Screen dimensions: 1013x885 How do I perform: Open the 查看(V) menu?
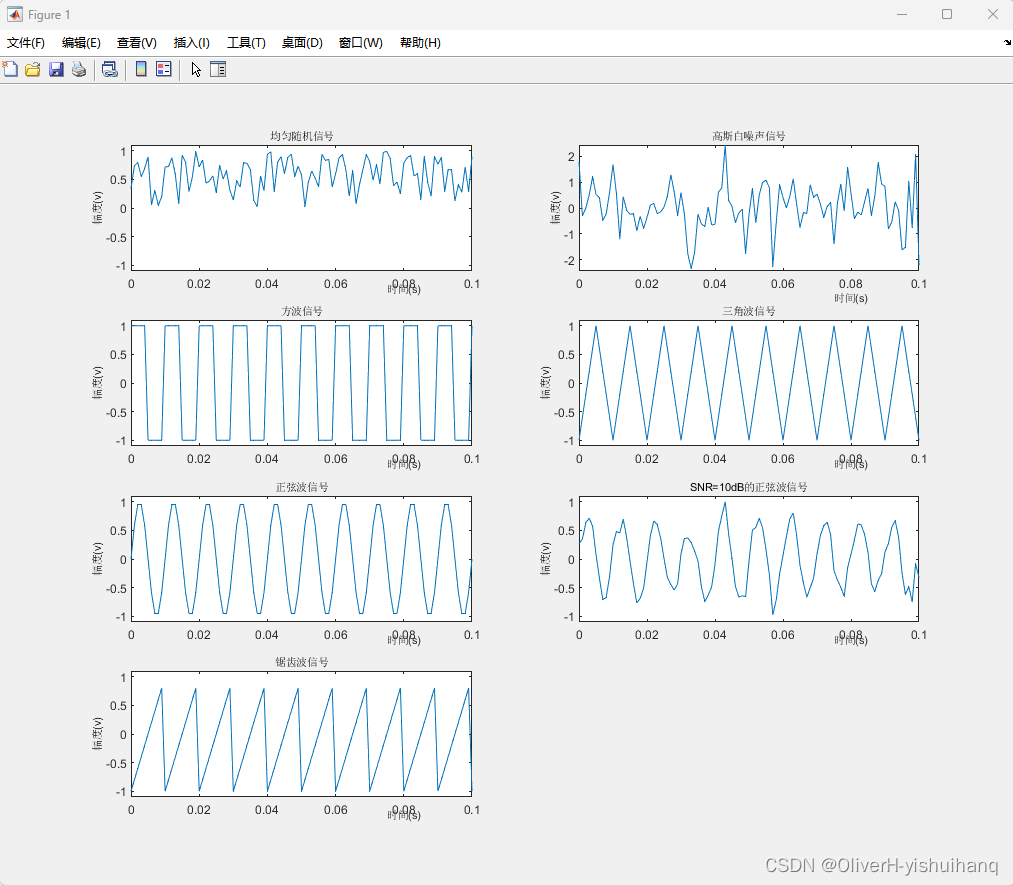[136, 43]
